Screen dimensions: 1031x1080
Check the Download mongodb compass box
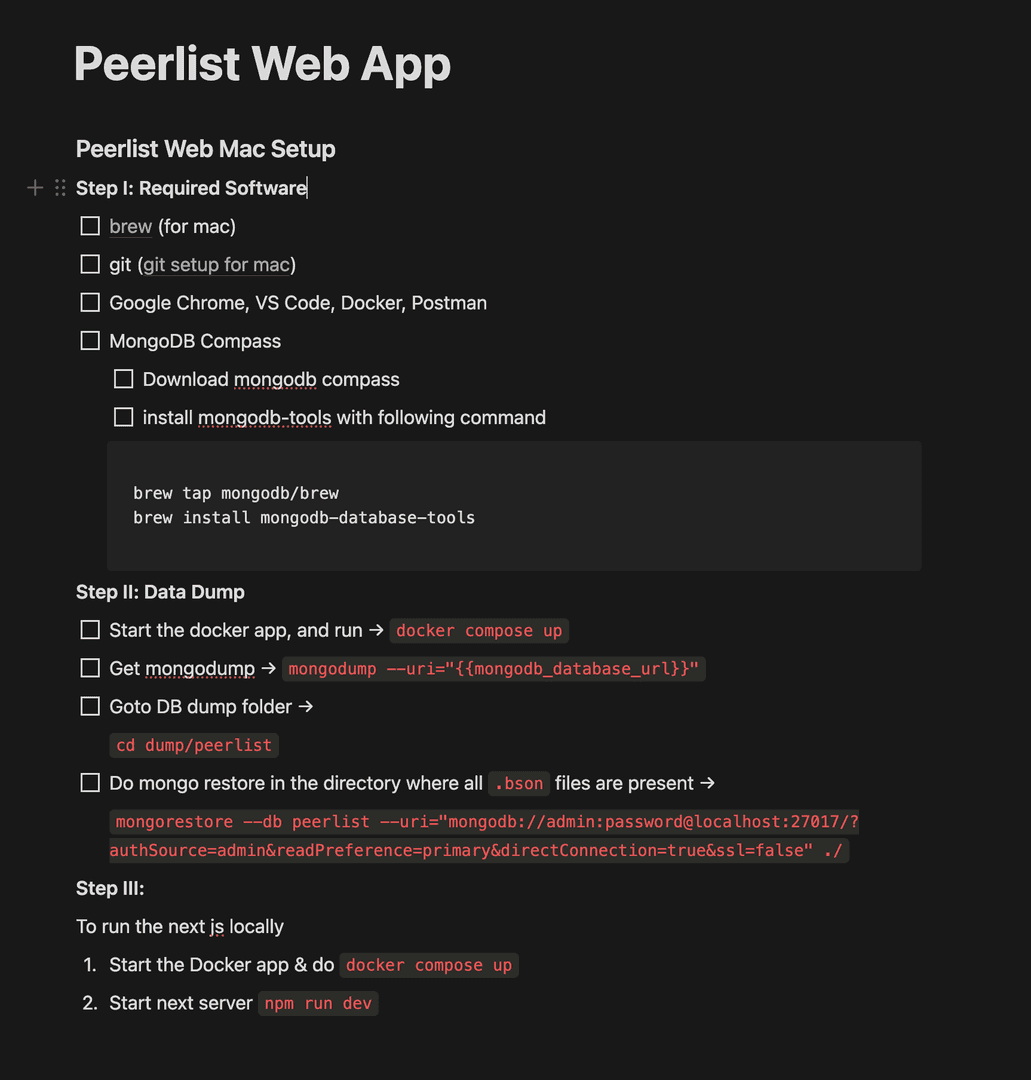(x=123, y=379)
